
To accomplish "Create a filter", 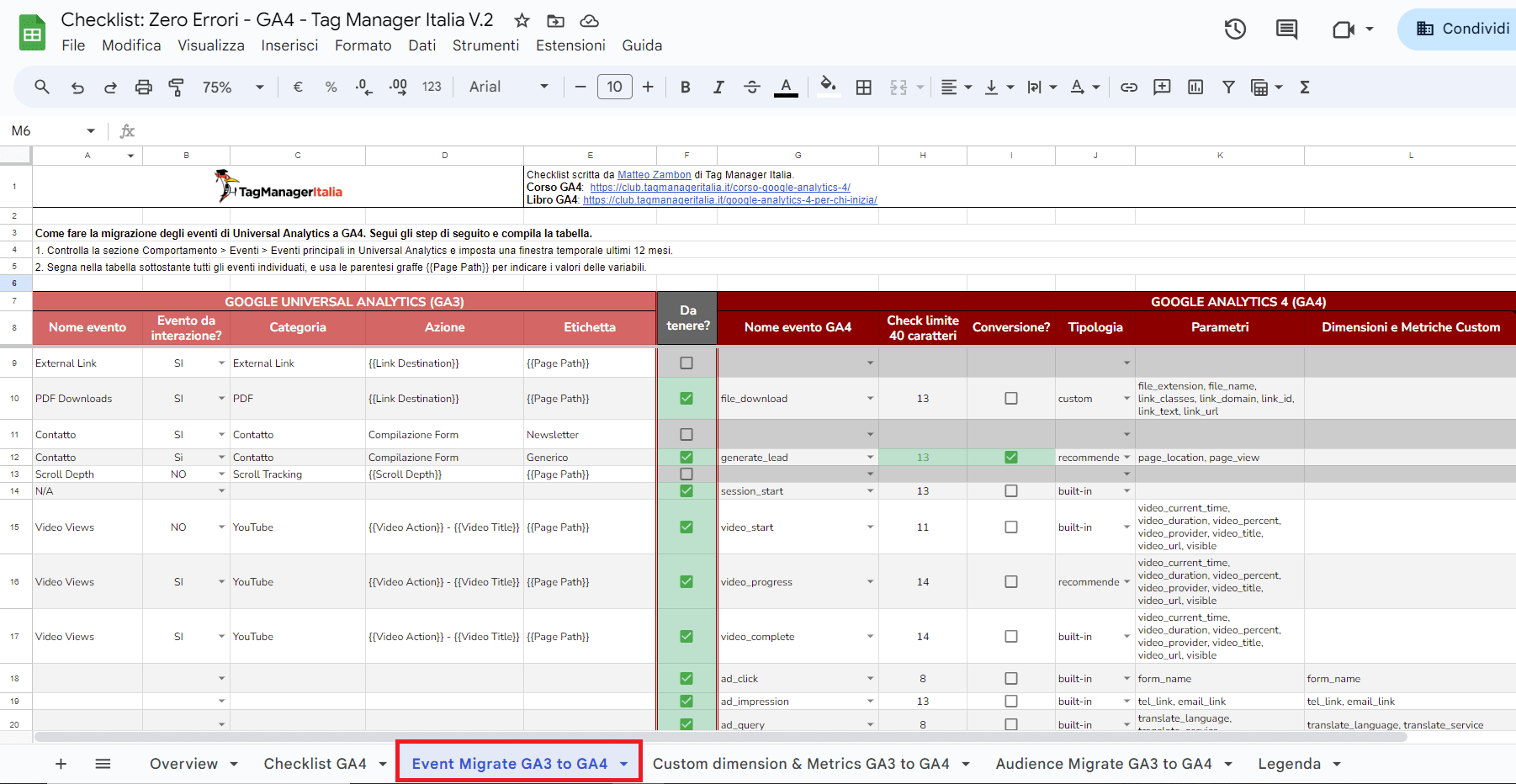I will pyautogui.click(x=1228, y=87).
